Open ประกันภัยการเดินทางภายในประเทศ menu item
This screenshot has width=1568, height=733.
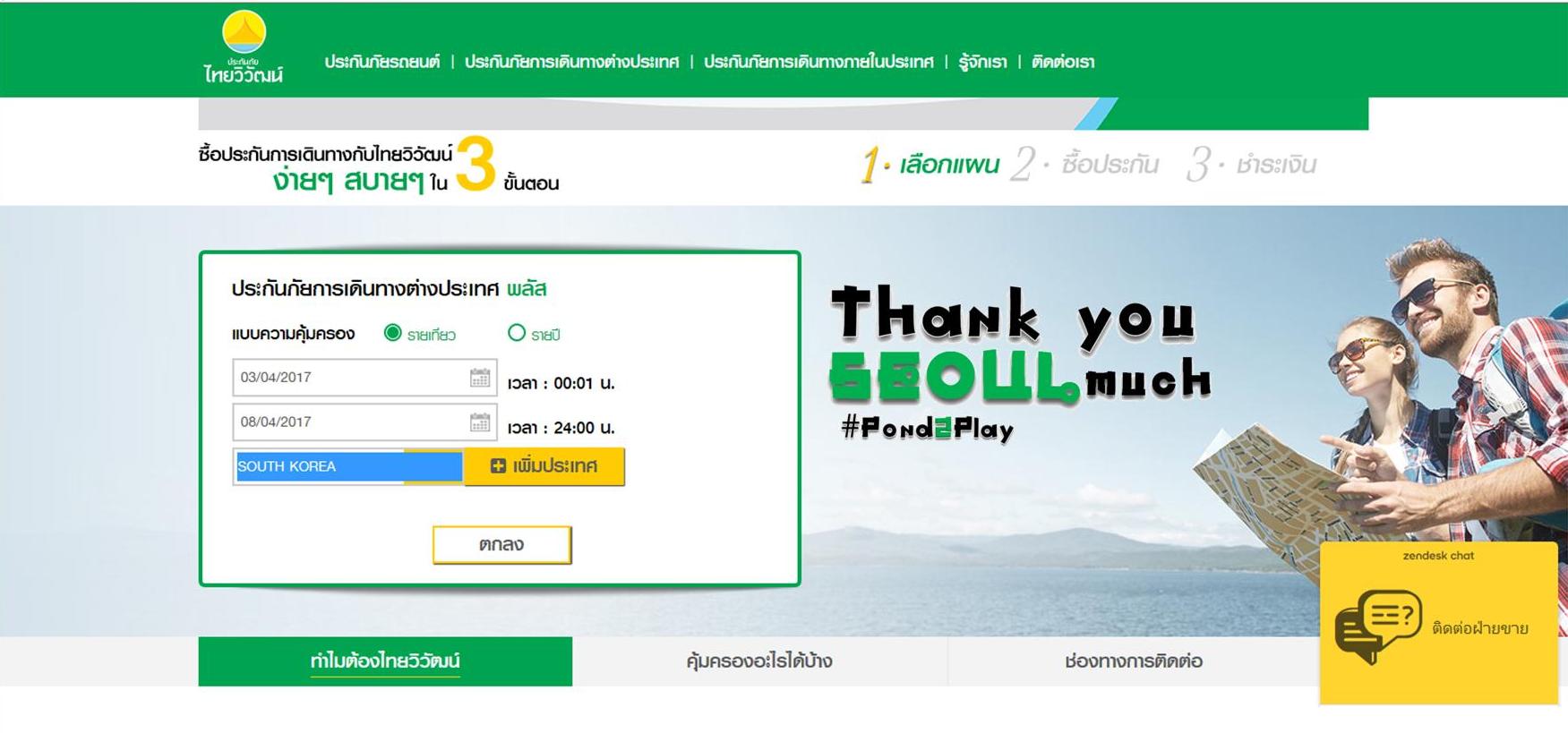click(818, 62)
